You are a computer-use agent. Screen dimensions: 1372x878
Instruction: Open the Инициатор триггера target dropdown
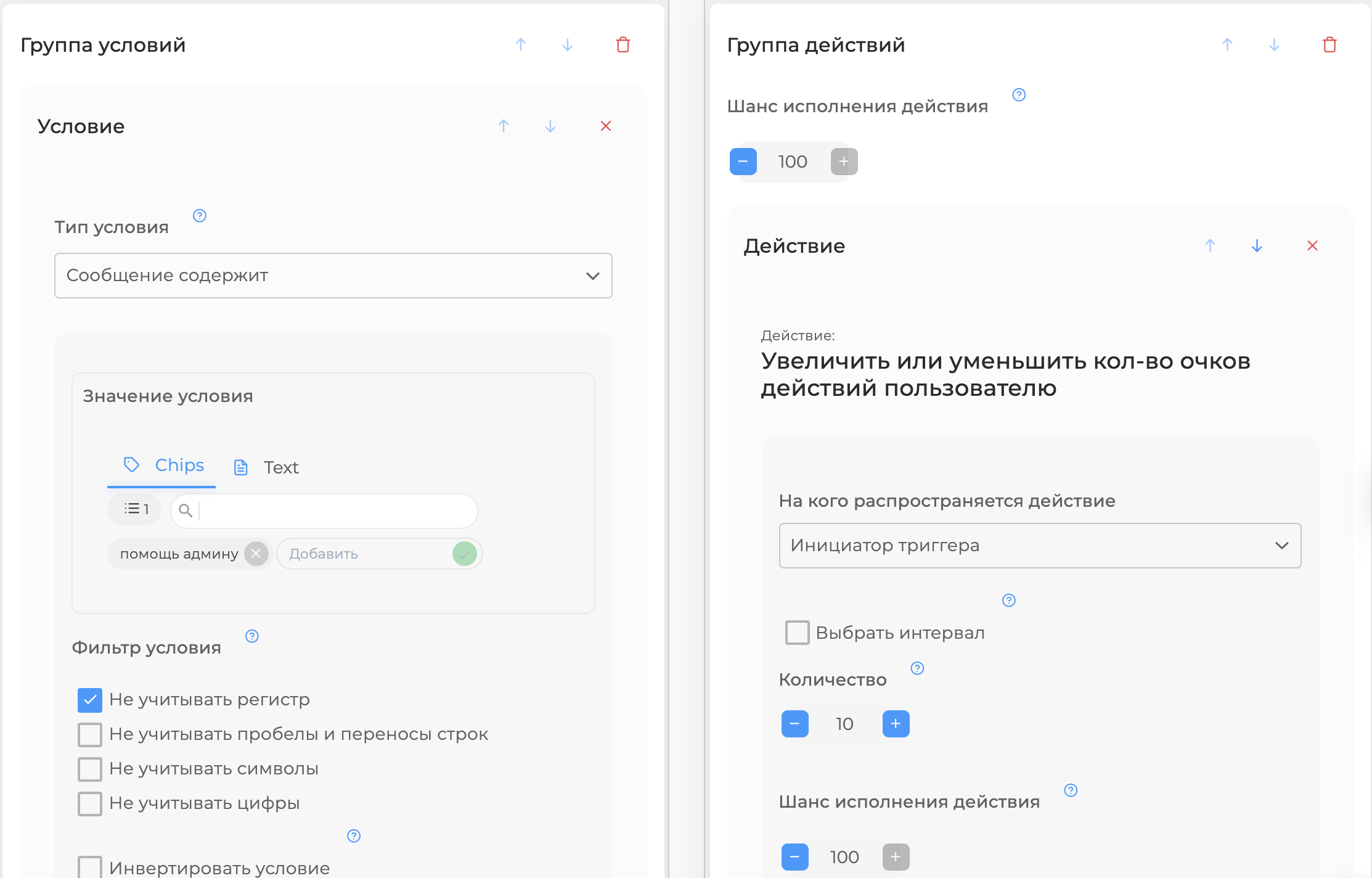[x=1040, y=546]
